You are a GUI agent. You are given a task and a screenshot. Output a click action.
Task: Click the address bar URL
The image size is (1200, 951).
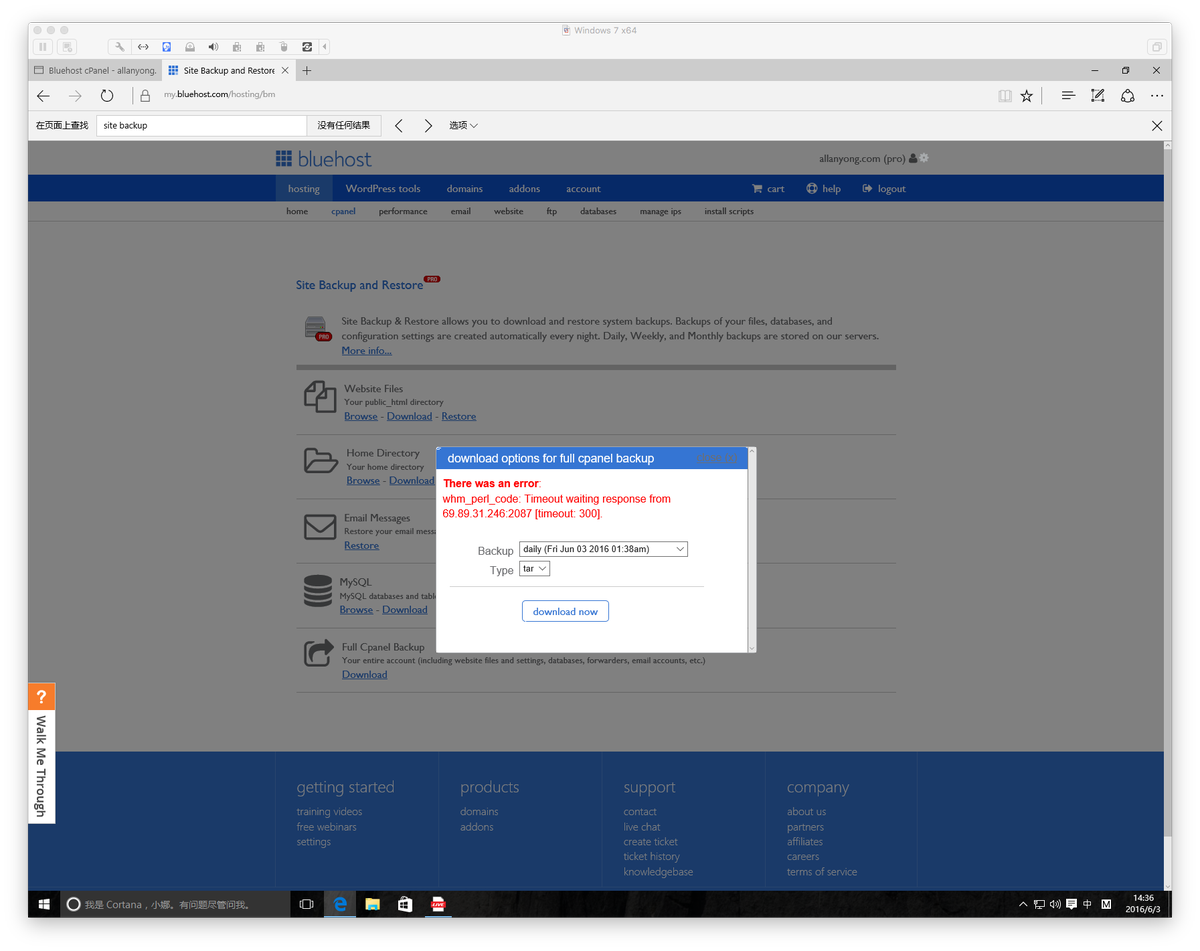click(219, 95)
